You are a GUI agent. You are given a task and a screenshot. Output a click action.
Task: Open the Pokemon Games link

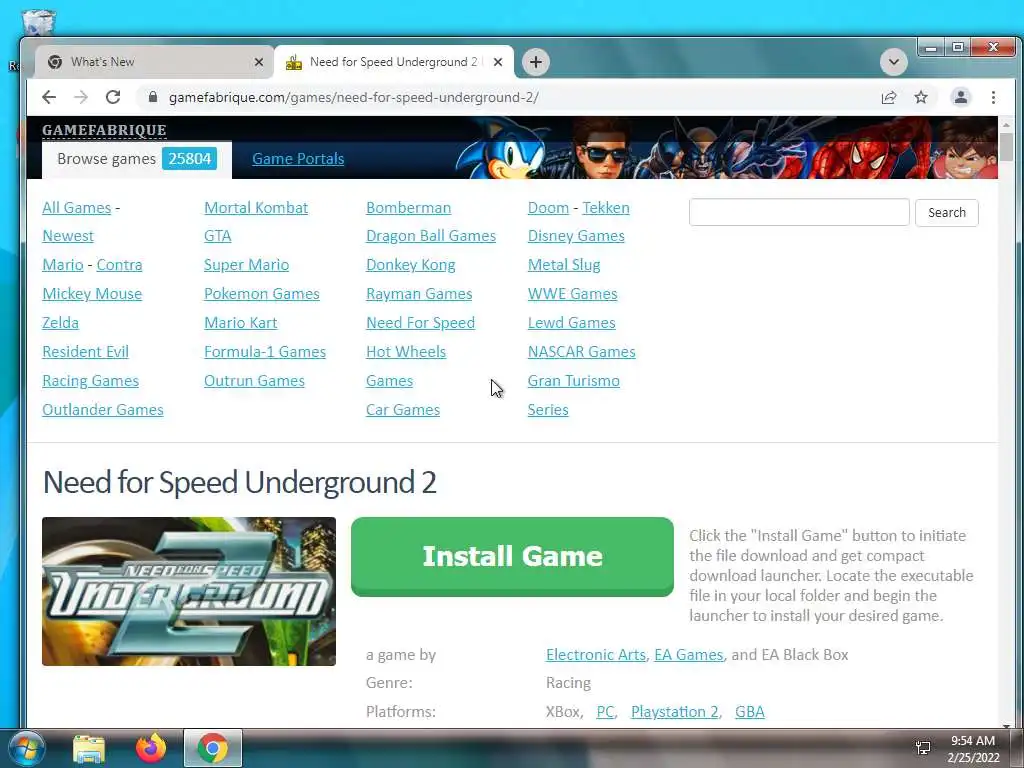coord(261,294)
